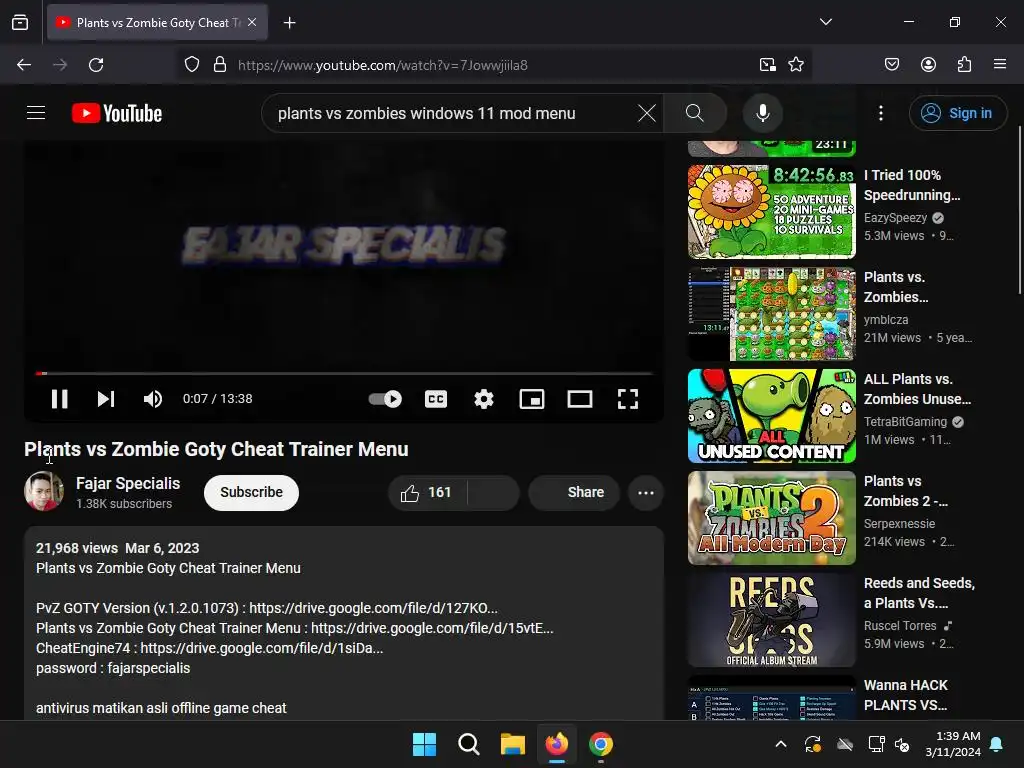The height and width of the screenshot is (768, 1024).
Task: Close the Plants vs Zombie Goty tab
Action: click(x=252, y=22)
